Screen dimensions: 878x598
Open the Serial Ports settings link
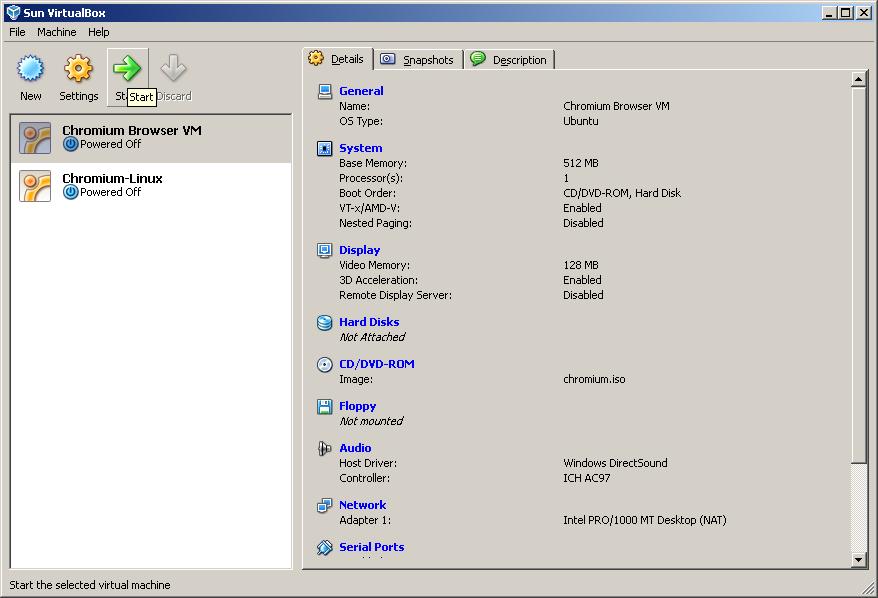(x=371, y=548)
